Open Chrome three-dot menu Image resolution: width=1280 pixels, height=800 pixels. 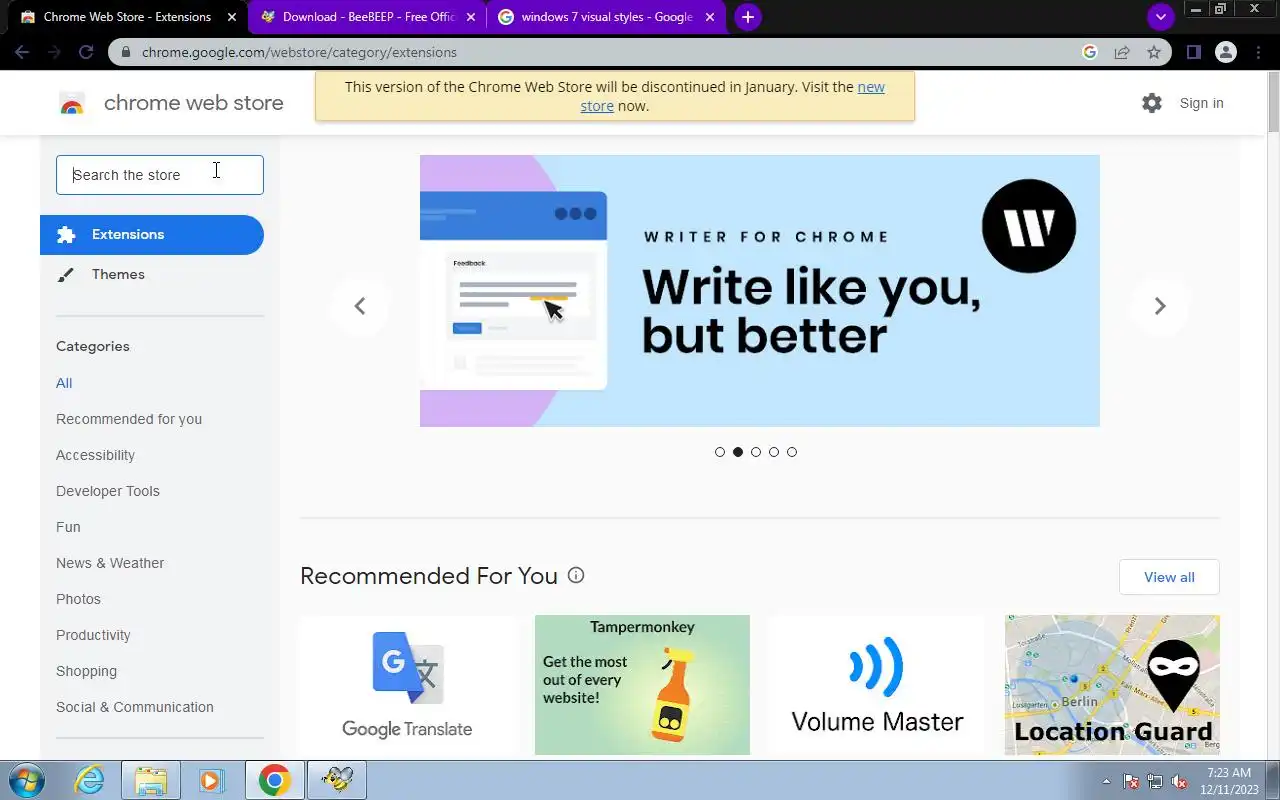click(x=1257, y=52)
